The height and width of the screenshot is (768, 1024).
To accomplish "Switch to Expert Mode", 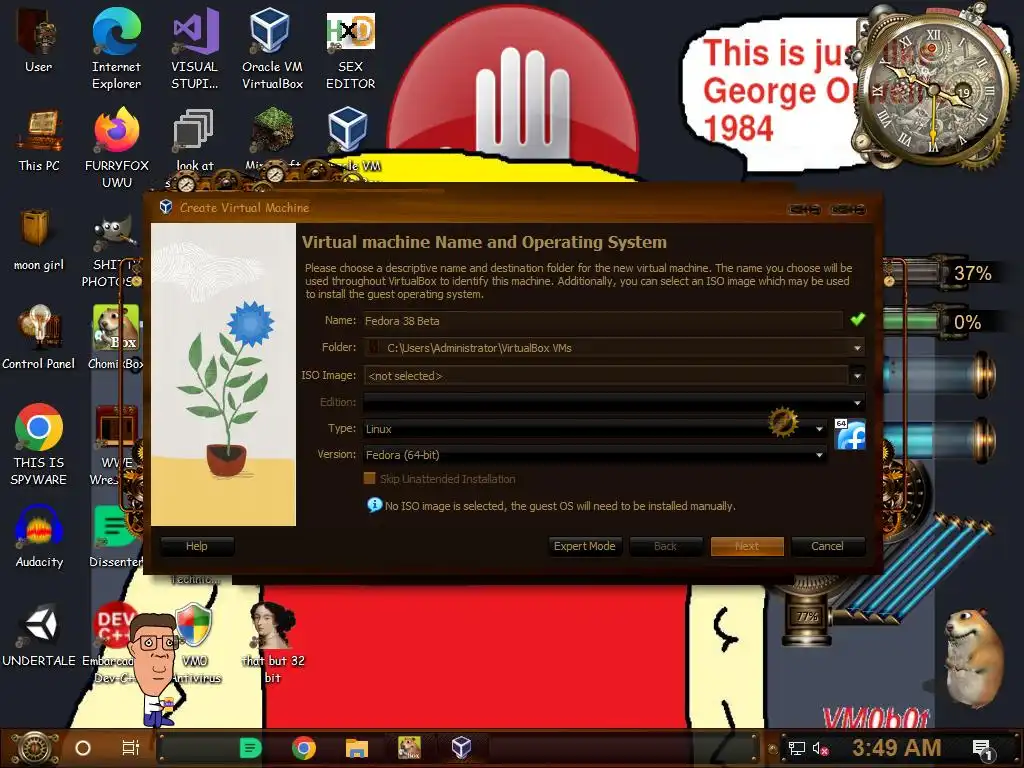I will click(584, 546).
